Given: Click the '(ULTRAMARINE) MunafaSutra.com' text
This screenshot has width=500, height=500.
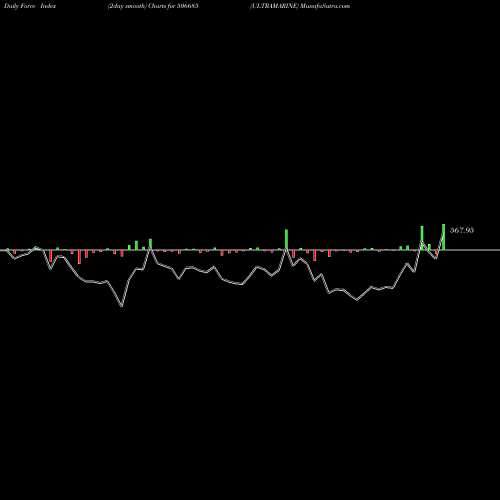Looking at the screenshot, I should (x=300, y=6).
